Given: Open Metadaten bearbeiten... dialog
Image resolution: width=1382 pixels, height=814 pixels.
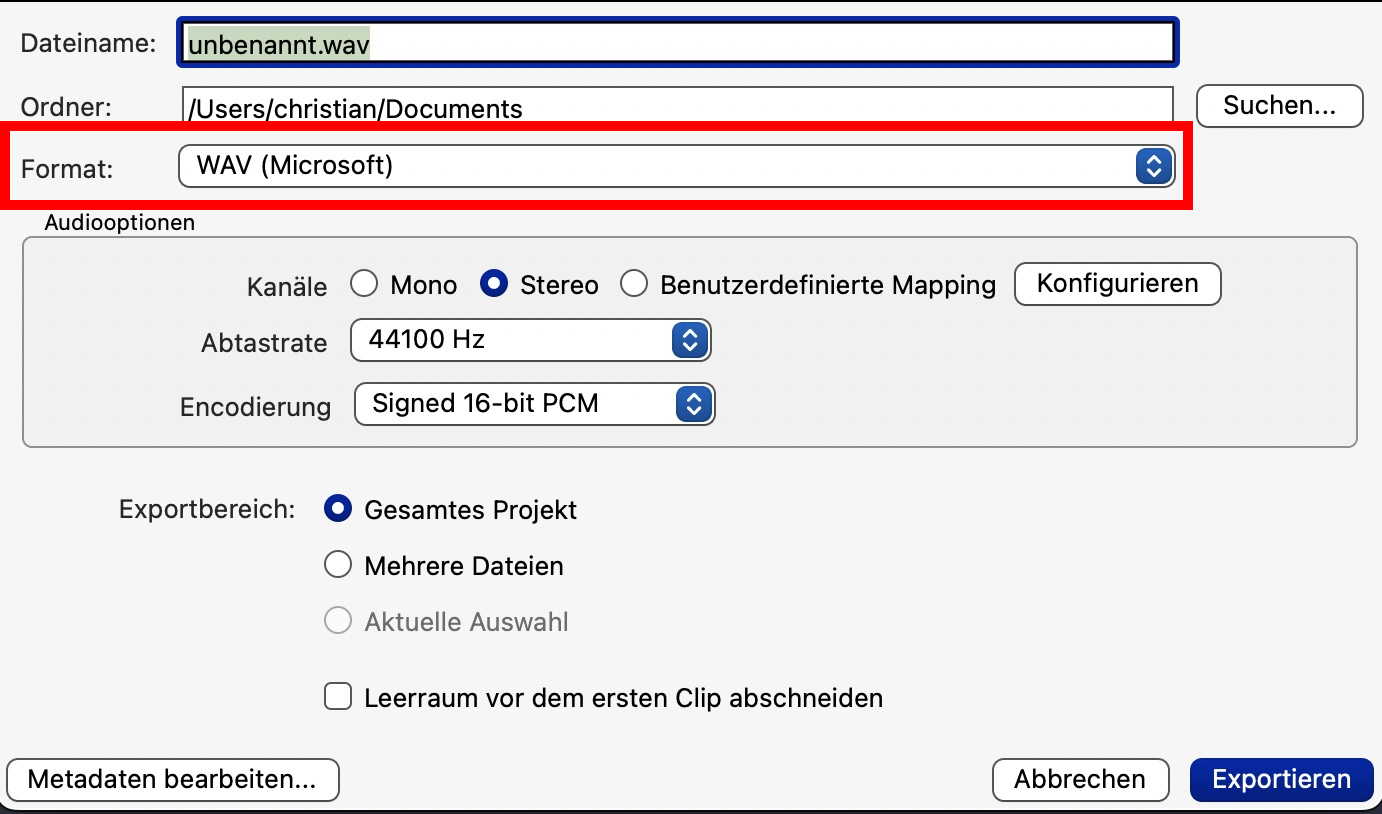Looking at the screenshot, I should (x=172, y=779).
